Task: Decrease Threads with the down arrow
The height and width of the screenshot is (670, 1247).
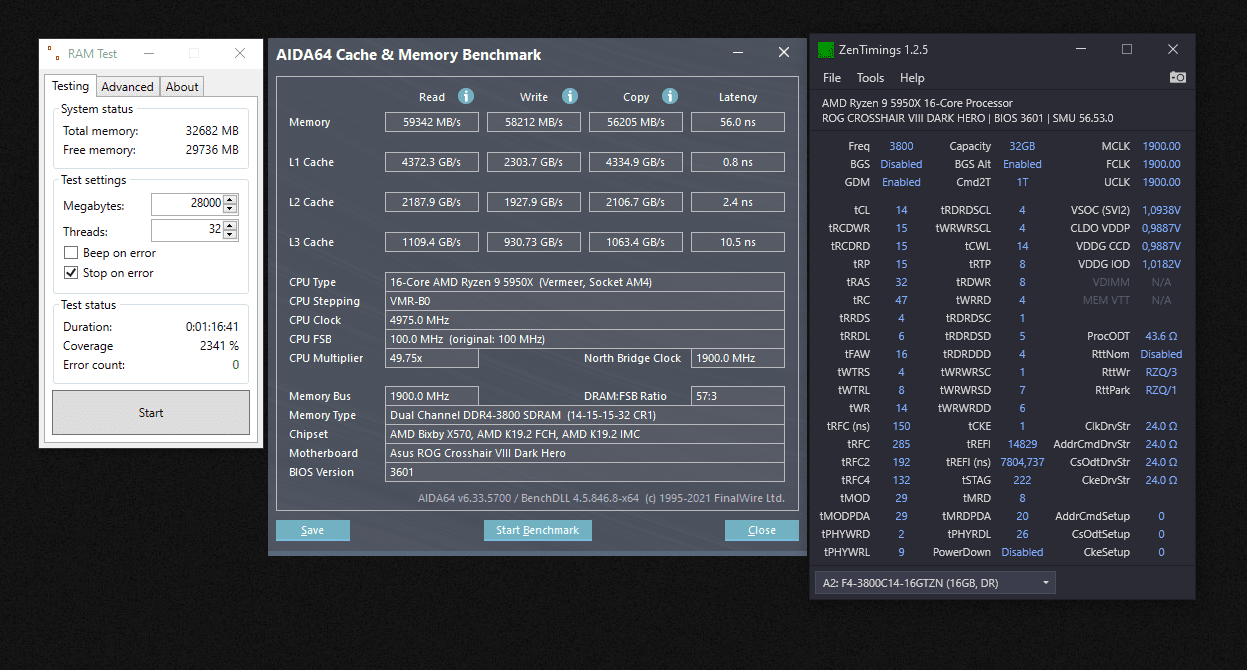Action: pos(232,236)
